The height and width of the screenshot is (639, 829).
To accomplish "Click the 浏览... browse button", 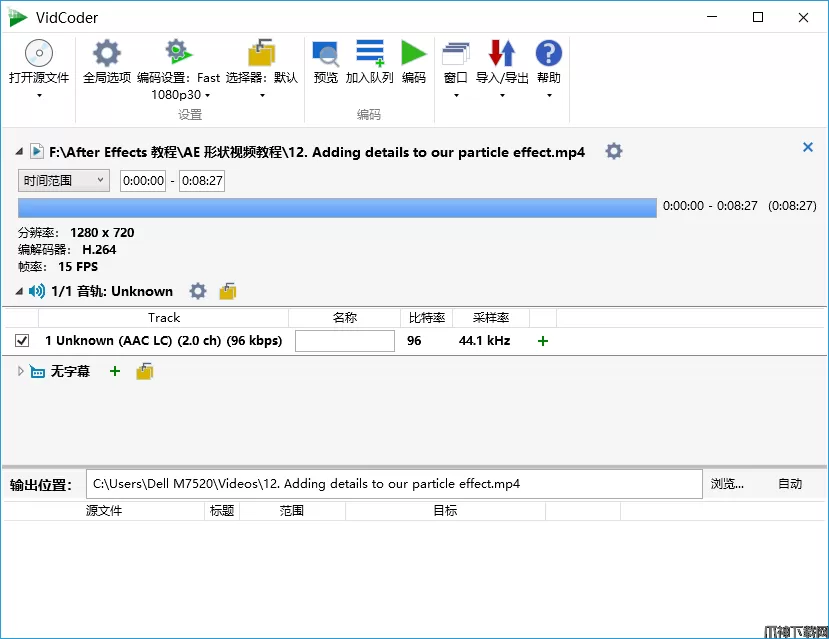I will click(x=727, y=484).
